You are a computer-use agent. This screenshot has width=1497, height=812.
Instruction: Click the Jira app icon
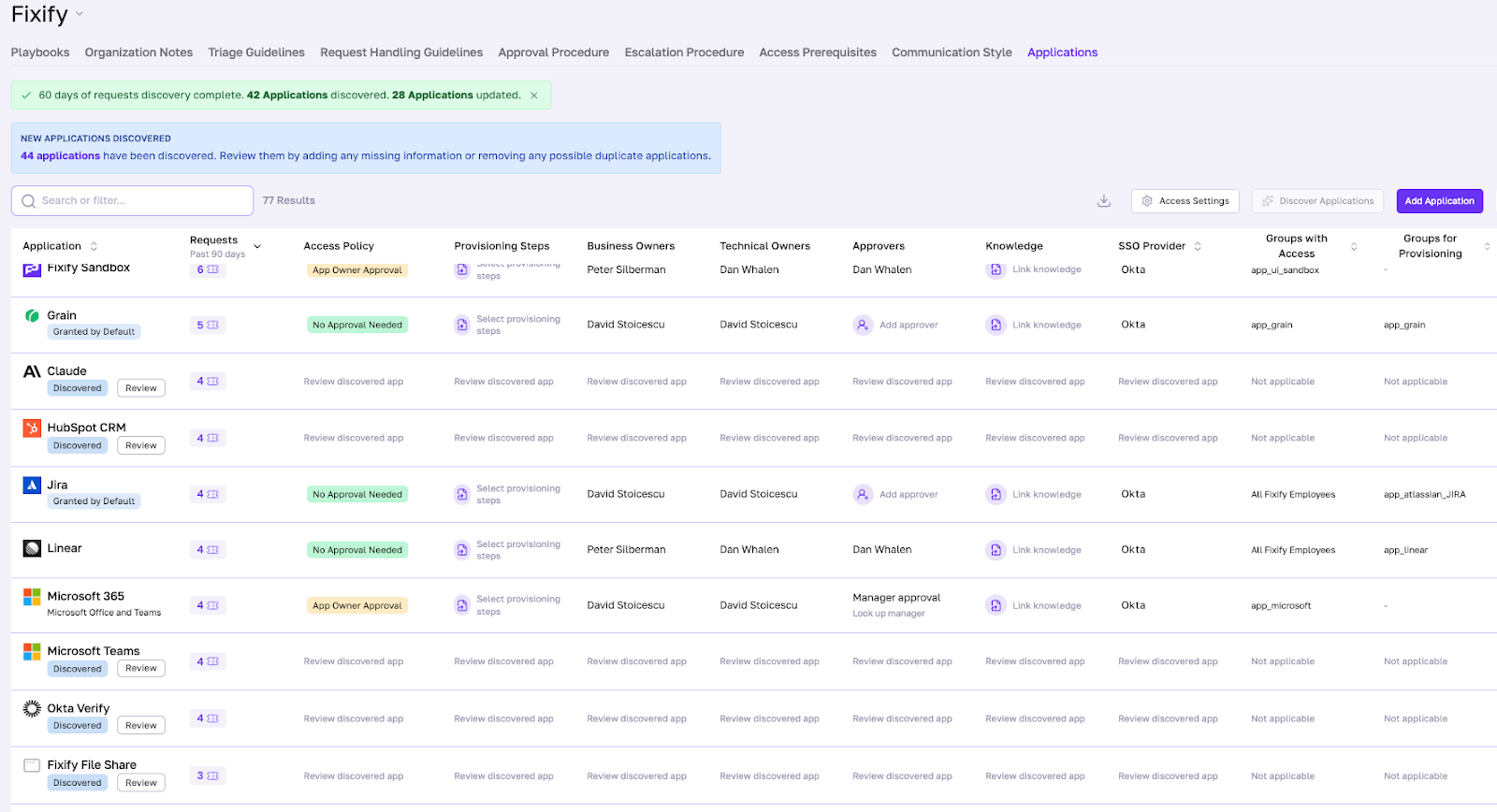(x=32, y=485)
